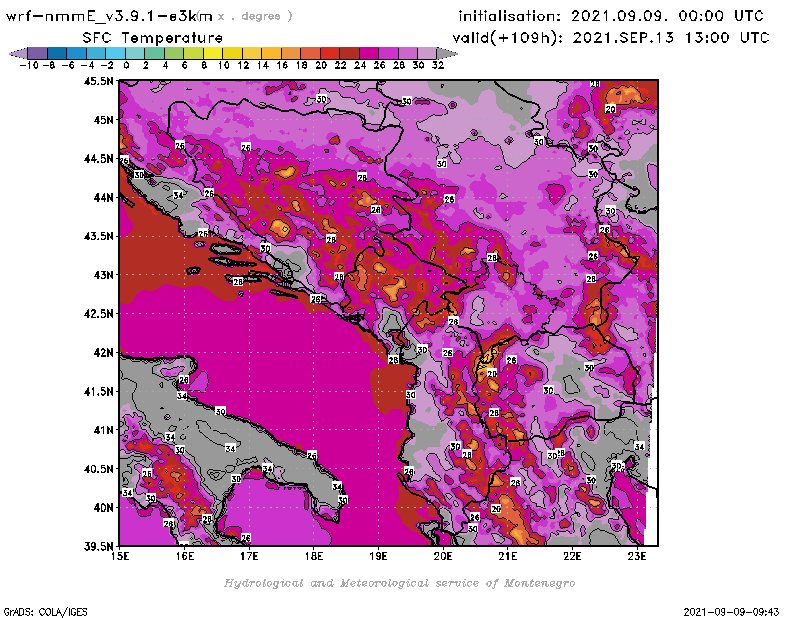Click the SFC Temperature heading
This screenshot has width=800, height=618.
(x=153, y=38)
